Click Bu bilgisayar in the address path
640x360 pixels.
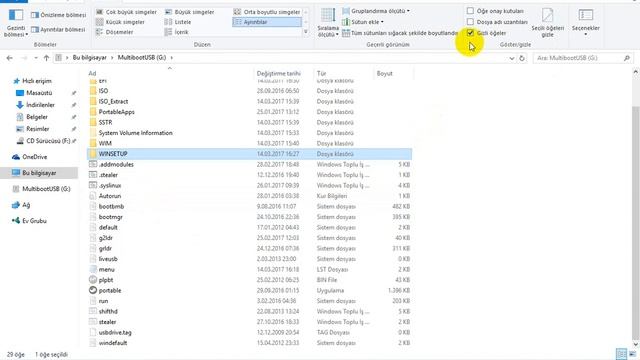pyautogui.click(x=89, y=58)
